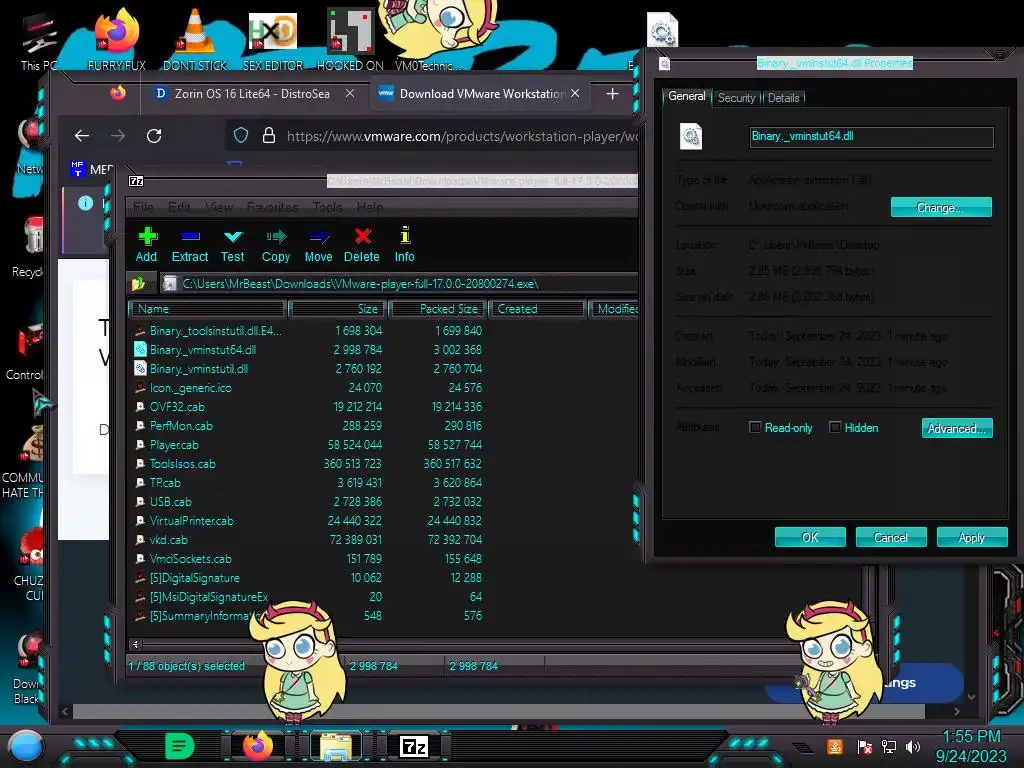
Task: Open the HOOKED ON desktop shortcut
Action: pyautogui.click(x=350, y=38)
